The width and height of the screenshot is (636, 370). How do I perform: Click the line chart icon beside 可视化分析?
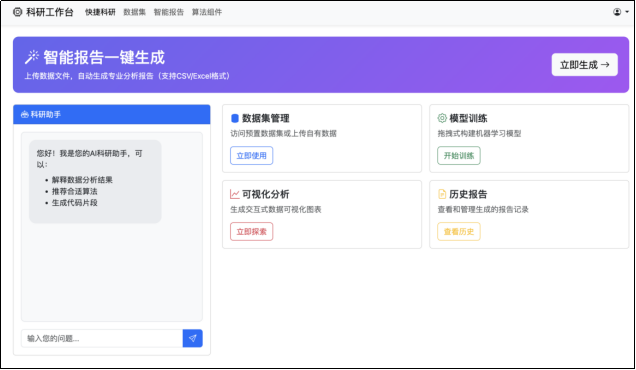pos(234,194)
